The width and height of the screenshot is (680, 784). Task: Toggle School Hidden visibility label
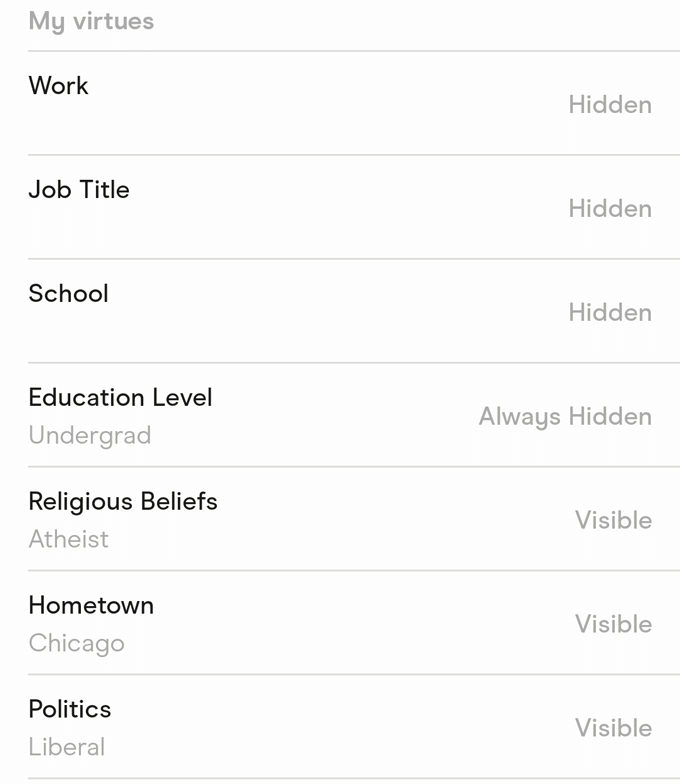[610, 312]
